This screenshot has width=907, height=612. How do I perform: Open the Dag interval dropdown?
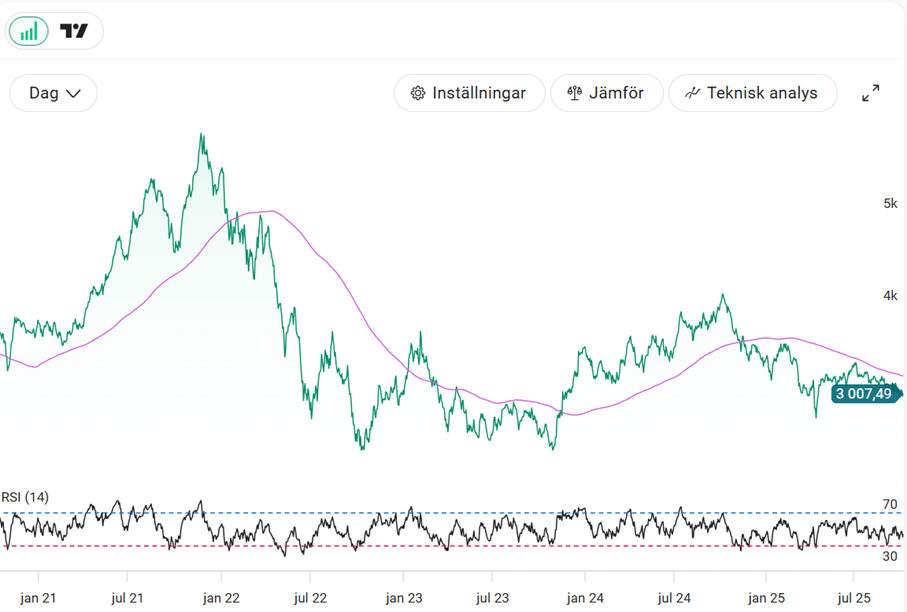(53, 93)
